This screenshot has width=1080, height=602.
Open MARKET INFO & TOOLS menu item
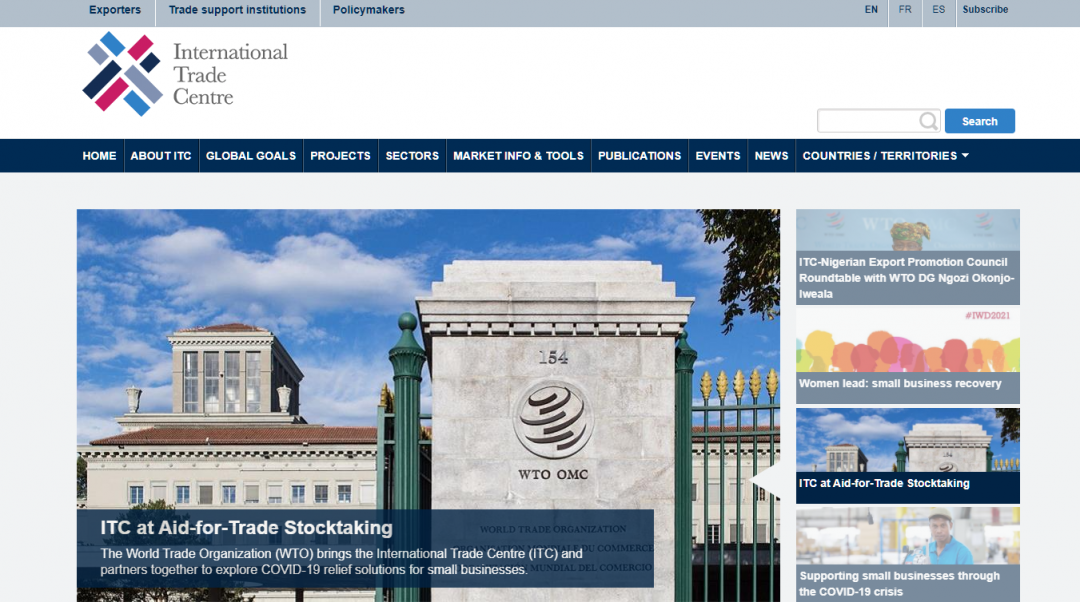(519, 156)
